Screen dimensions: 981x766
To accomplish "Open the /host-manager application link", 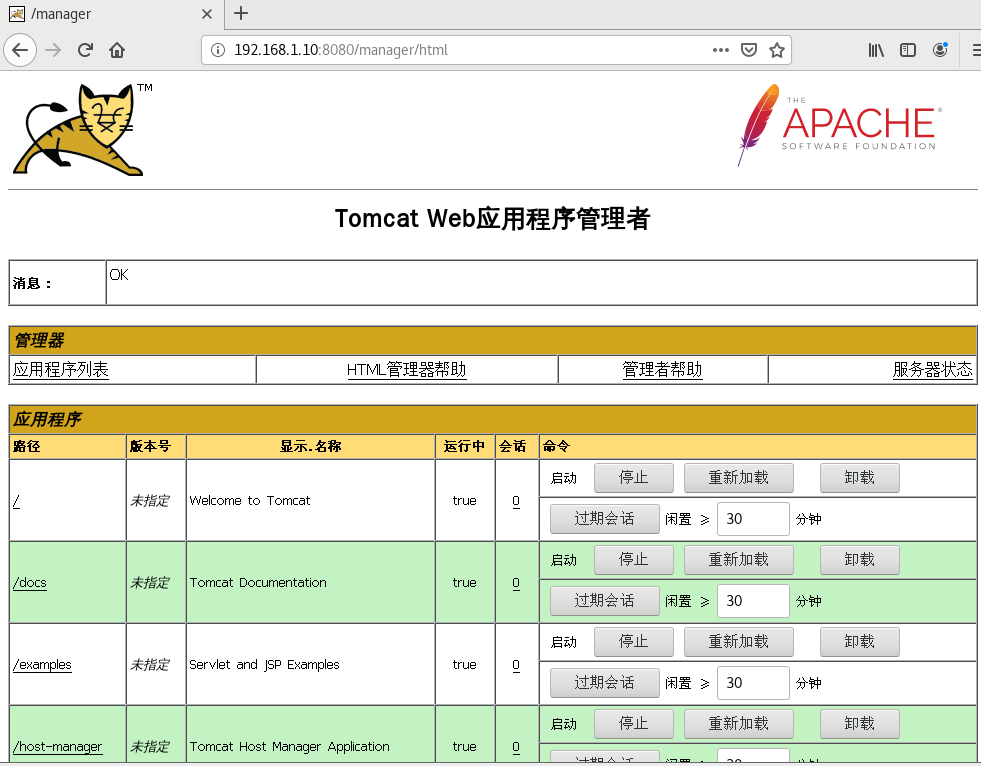I will point(58,747).
